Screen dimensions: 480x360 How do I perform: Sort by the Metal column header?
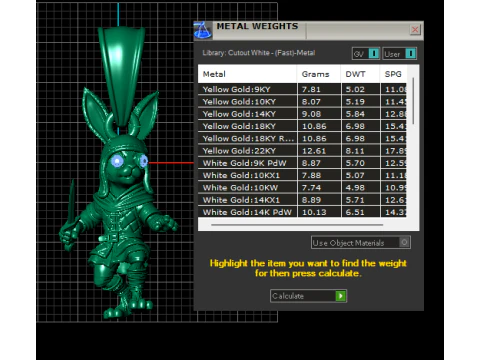[x=247, y=74]
